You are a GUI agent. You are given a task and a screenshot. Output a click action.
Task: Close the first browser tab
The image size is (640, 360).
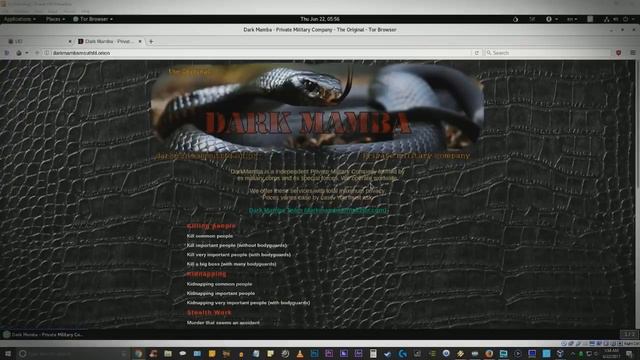click(70, 41)
